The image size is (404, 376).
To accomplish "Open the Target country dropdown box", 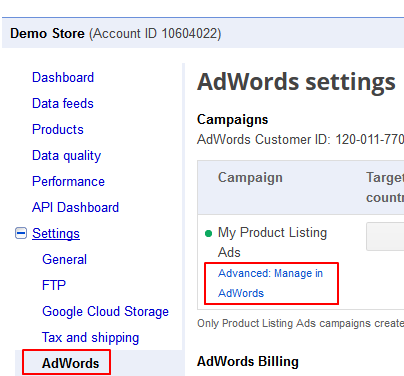I will [385, 236].
